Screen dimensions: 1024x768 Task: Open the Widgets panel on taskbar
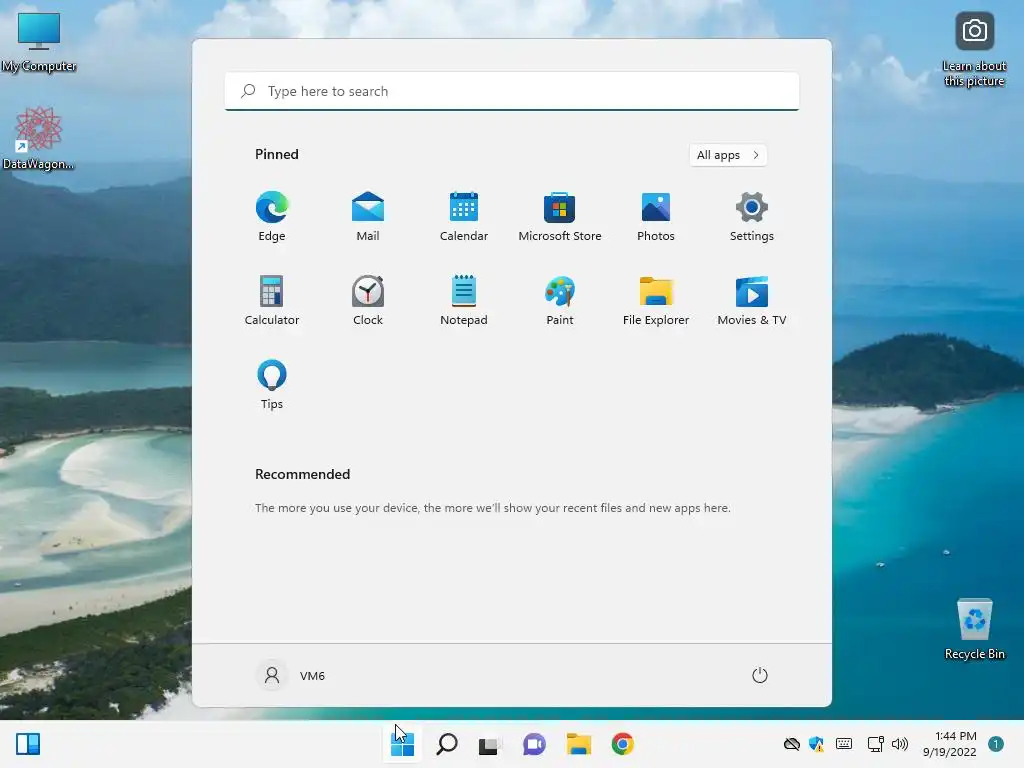tap(28, 744)
